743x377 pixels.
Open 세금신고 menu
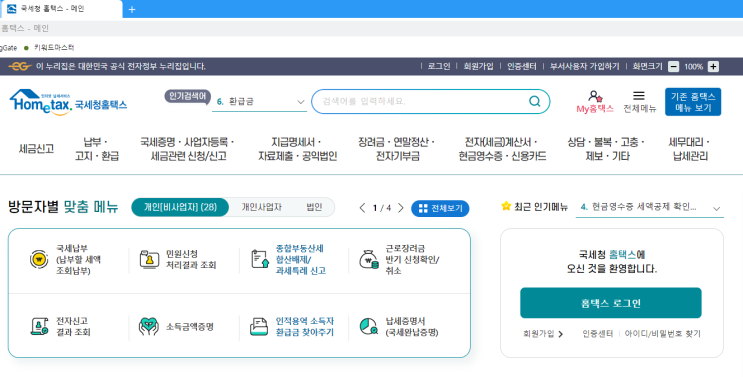tap(36, 149)
